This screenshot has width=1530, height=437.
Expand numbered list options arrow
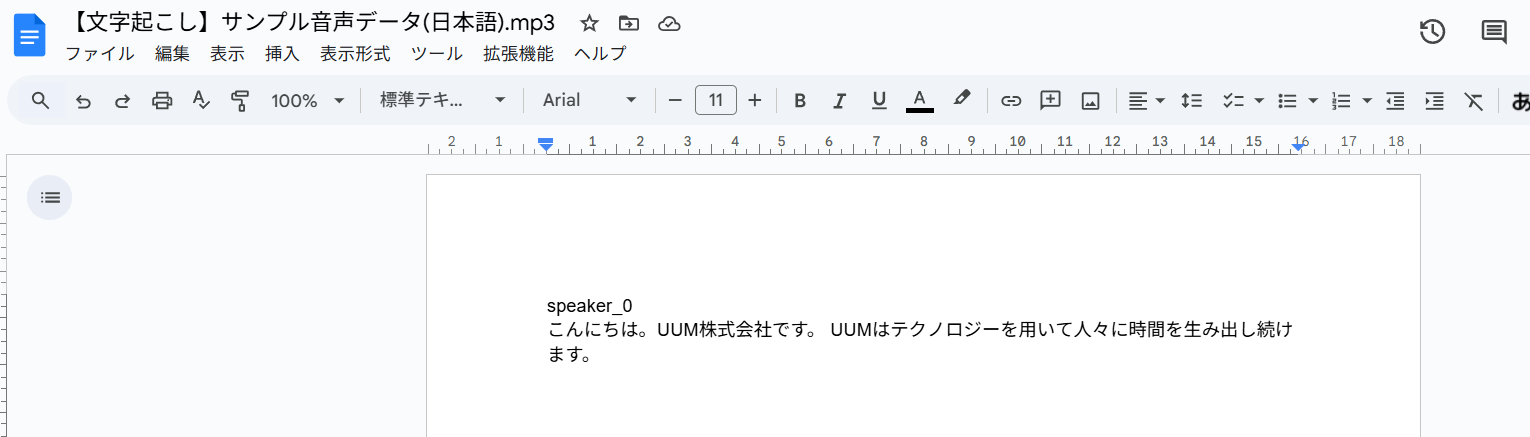1367,100
